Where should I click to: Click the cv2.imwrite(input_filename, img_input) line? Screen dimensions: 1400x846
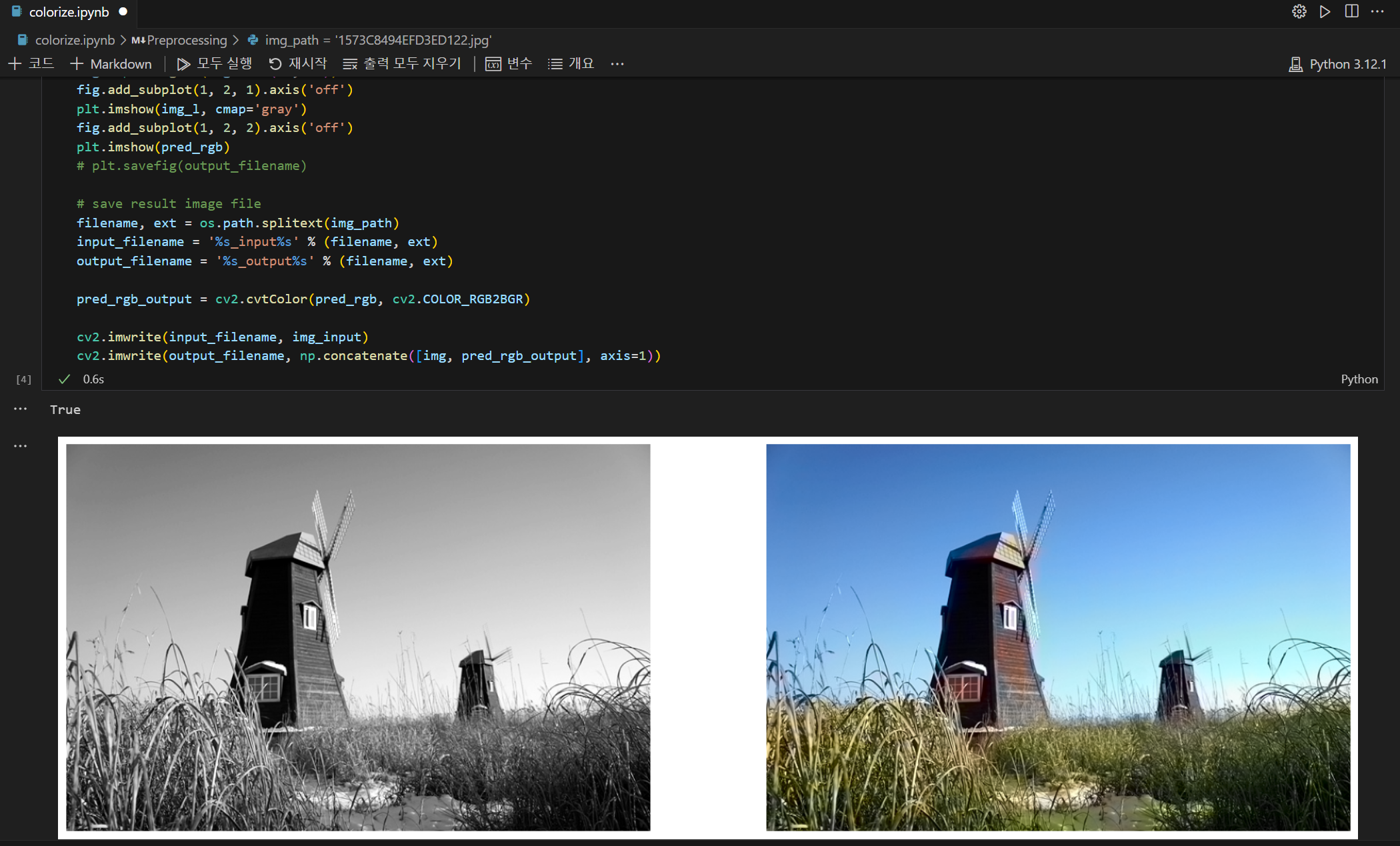(x=223, y=337)
